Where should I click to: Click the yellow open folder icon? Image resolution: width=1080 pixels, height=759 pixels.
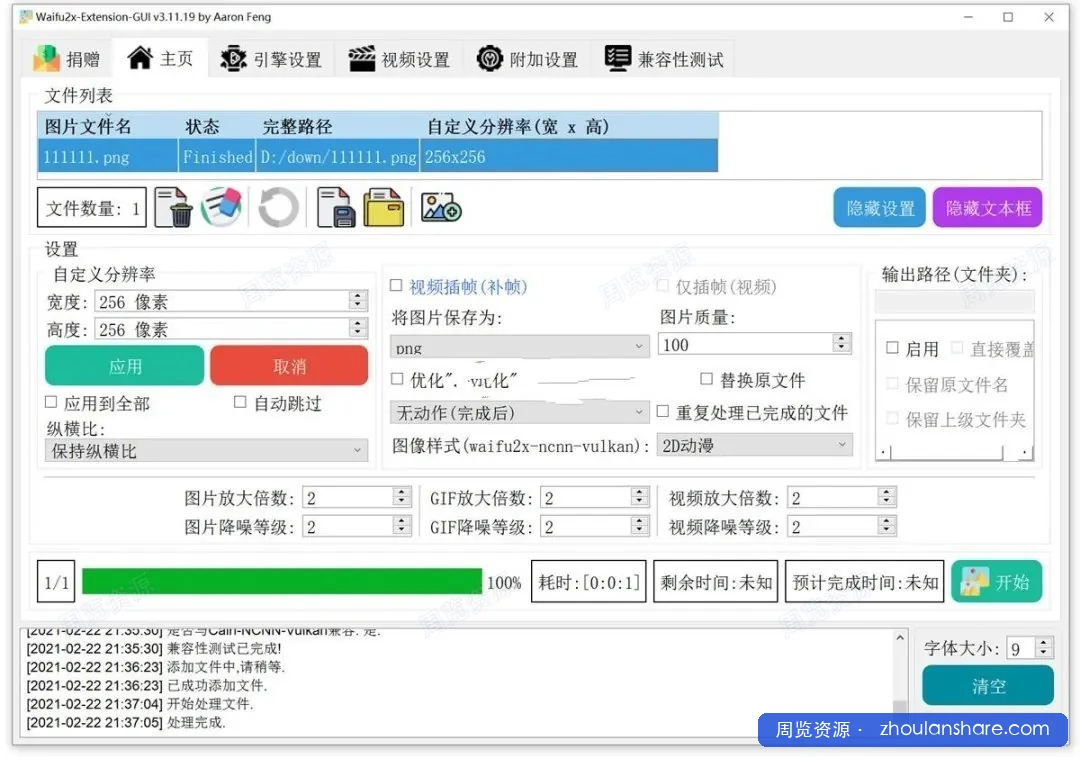[x=384, y=207]
